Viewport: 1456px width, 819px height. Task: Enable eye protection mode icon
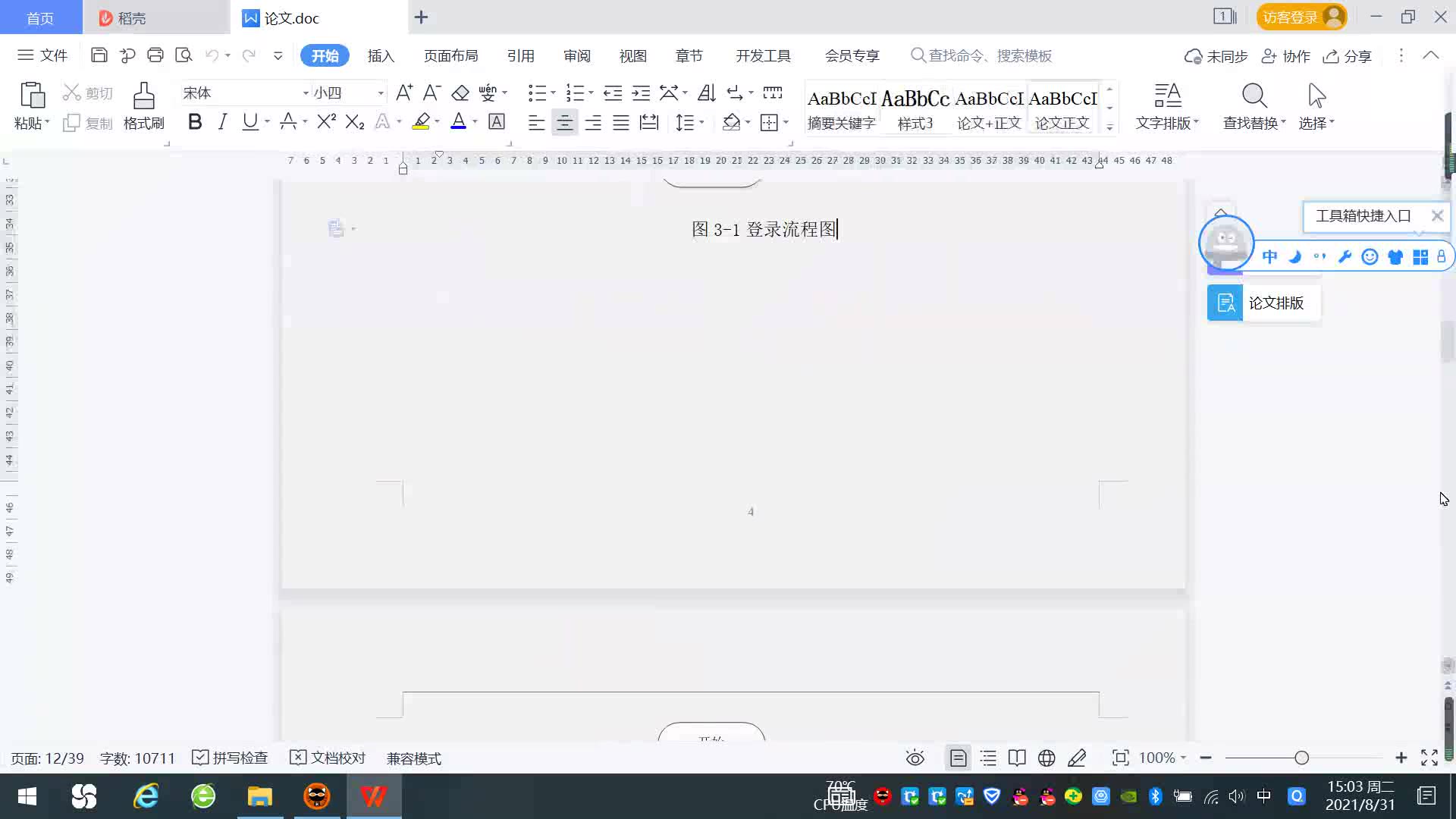[915, 758]
